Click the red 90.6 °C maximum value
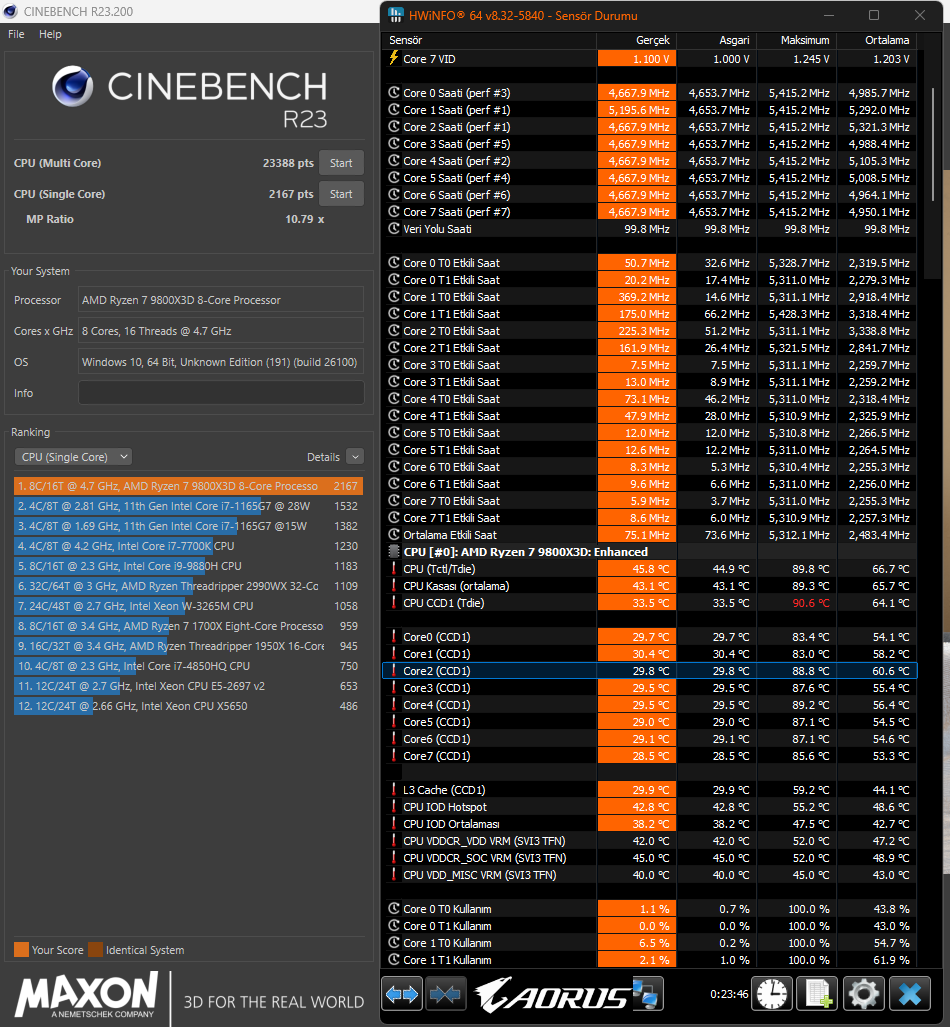950x1027 pixels. click(810, 603)
